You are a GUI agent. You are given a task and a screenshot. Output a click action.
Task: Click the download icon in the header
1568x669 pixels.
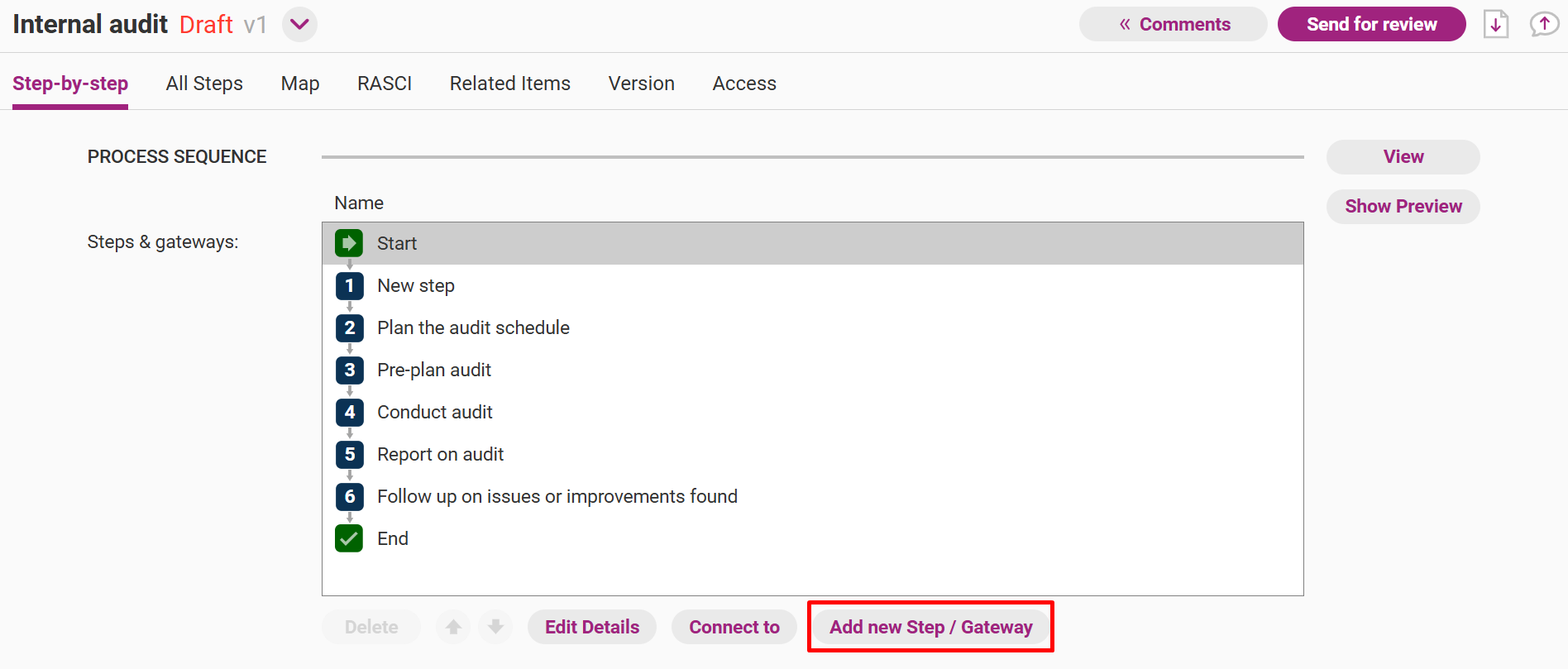pos(1496,24)
